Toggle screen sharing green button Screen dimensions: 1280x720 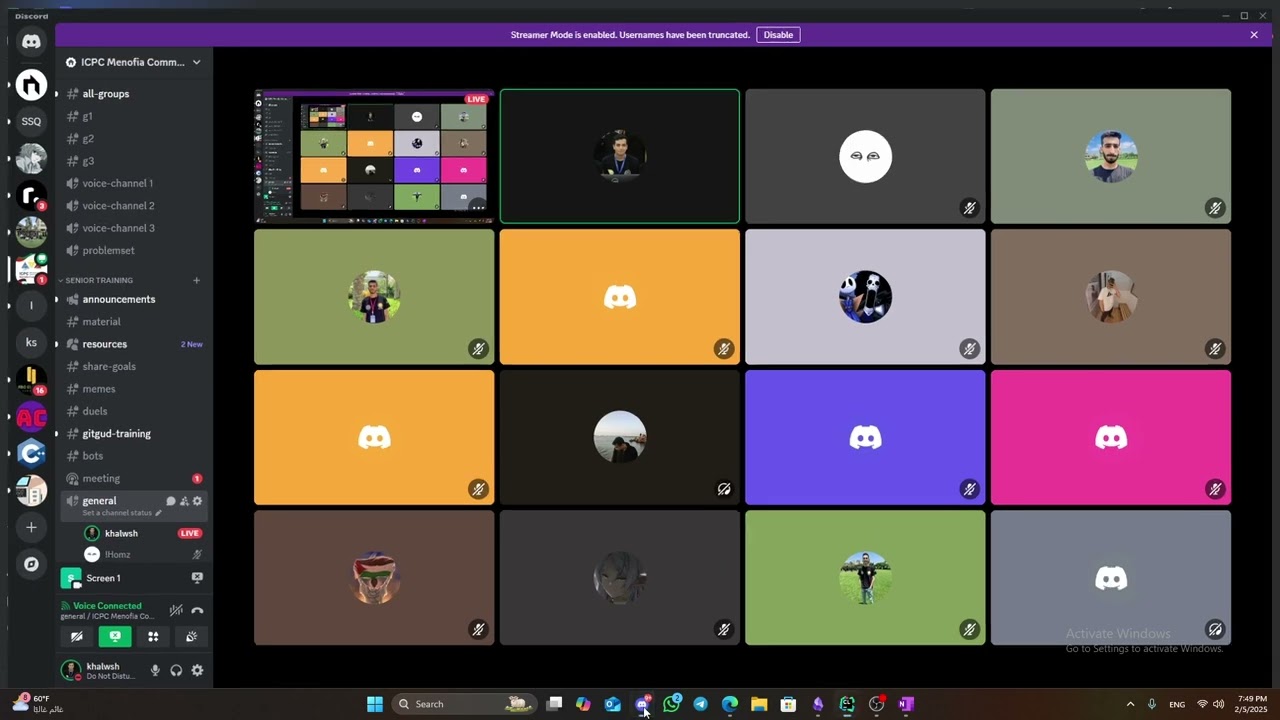point(115,636)
